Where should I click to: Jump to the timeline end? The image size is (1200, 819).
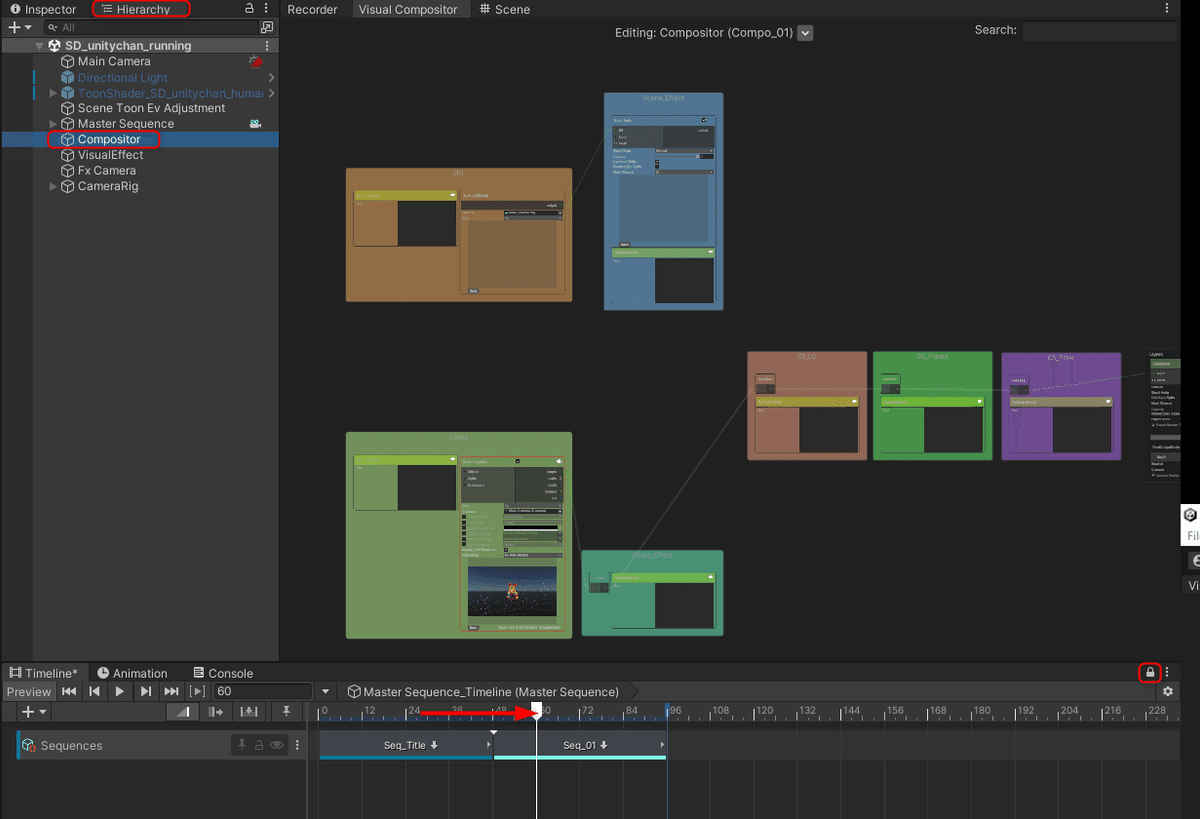[x=172, y=691]
